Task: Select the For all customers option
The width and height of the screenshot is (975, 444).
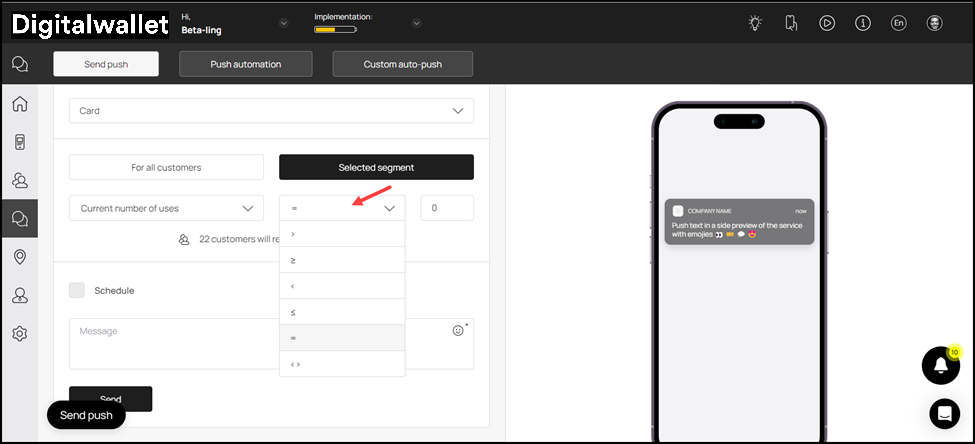Action: (x=166, y=167)
